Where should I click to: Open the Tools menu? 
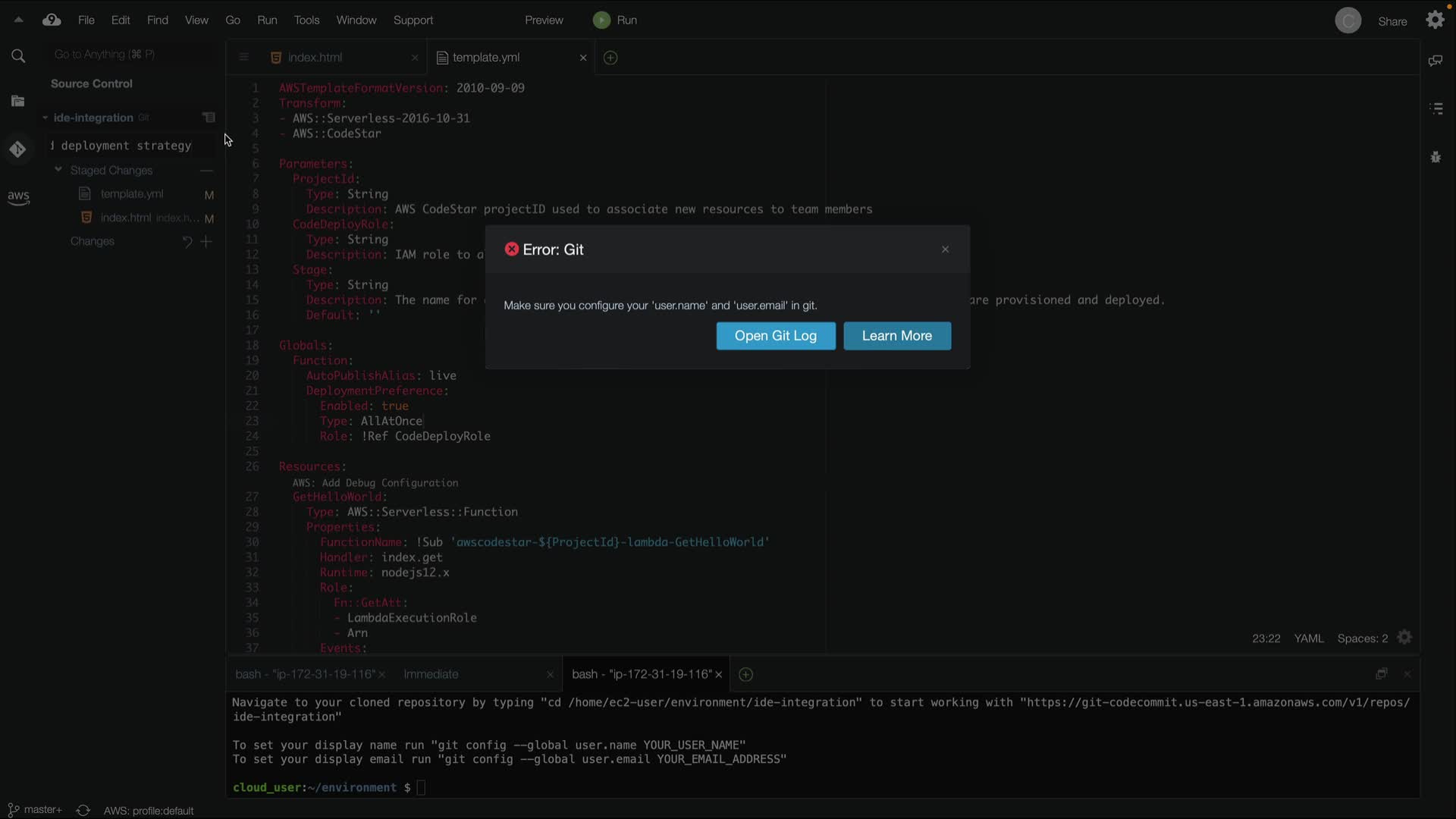point(306,20)
